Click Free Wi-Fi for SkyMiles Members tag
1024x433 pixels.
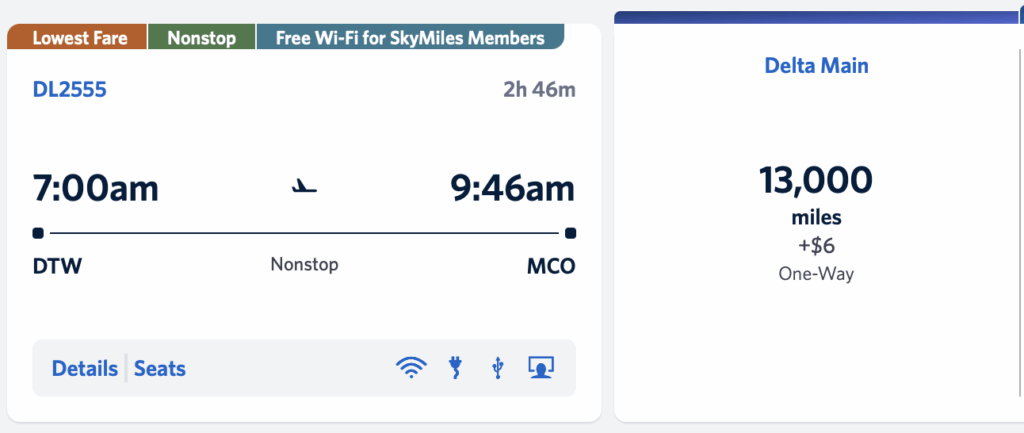click(410, 38)
